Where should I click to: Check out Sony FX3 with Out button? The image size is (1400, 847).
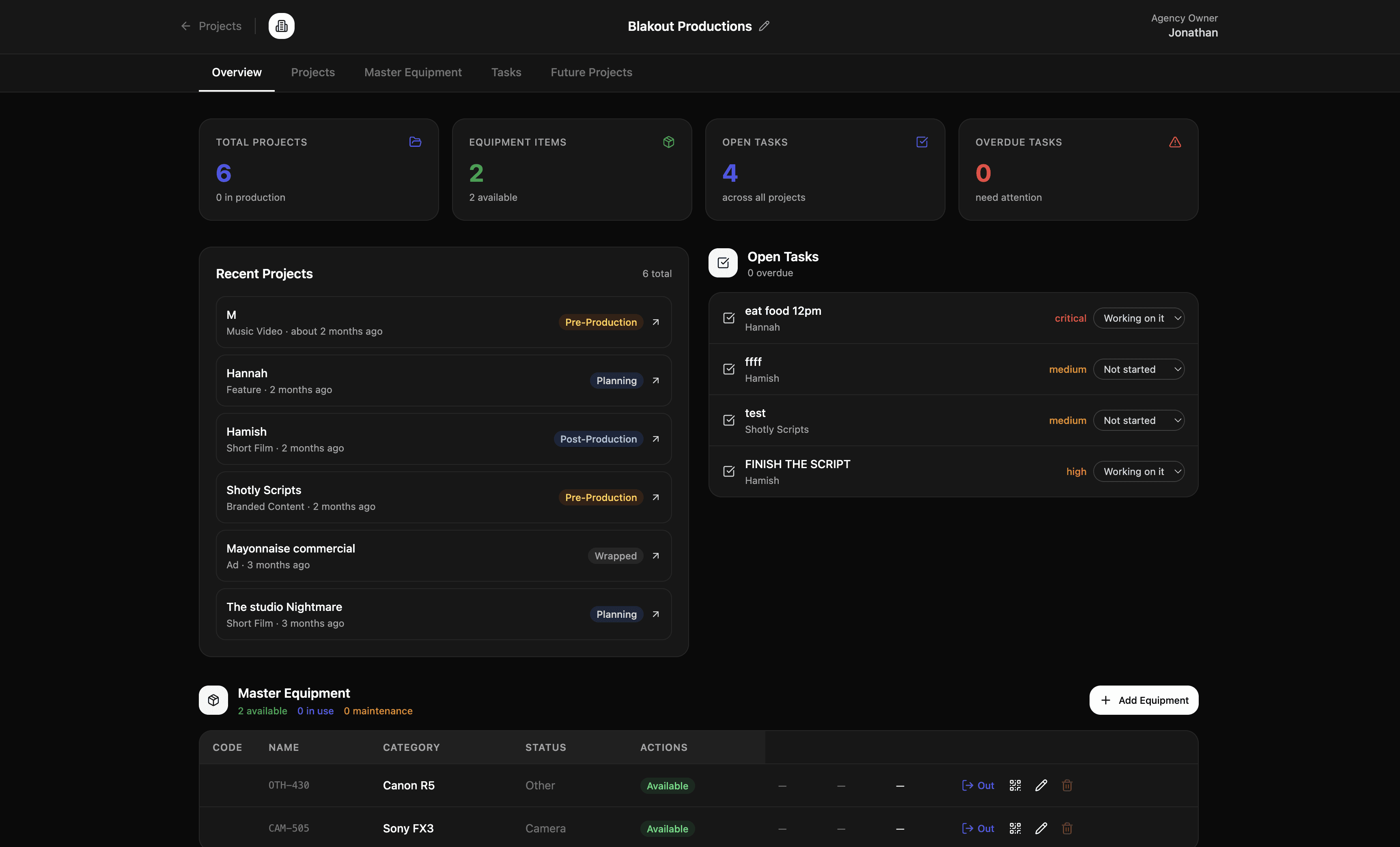[978, 828]
